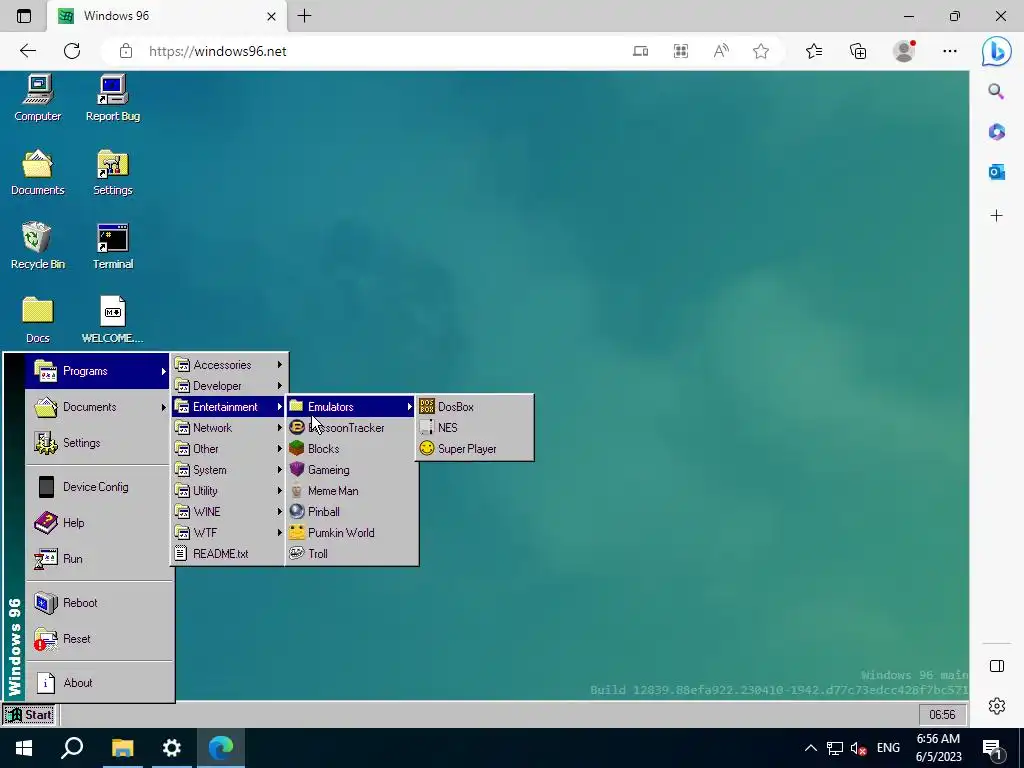
Task: Open Help from the Start menu
Action: point(98,523)
